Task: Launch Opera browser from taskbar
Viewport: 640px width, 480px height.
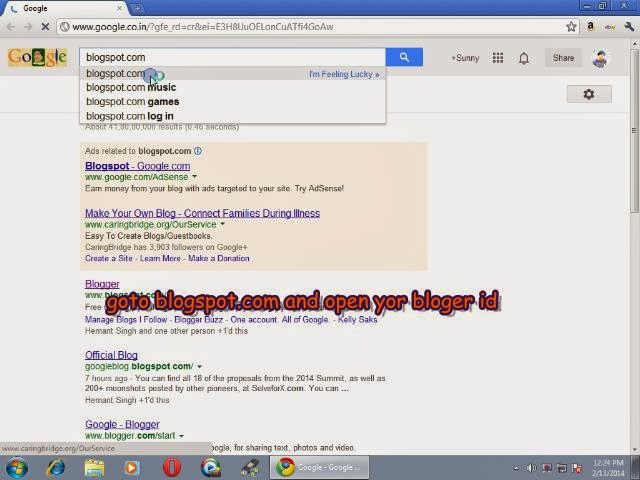Action: tap(172, 467)
